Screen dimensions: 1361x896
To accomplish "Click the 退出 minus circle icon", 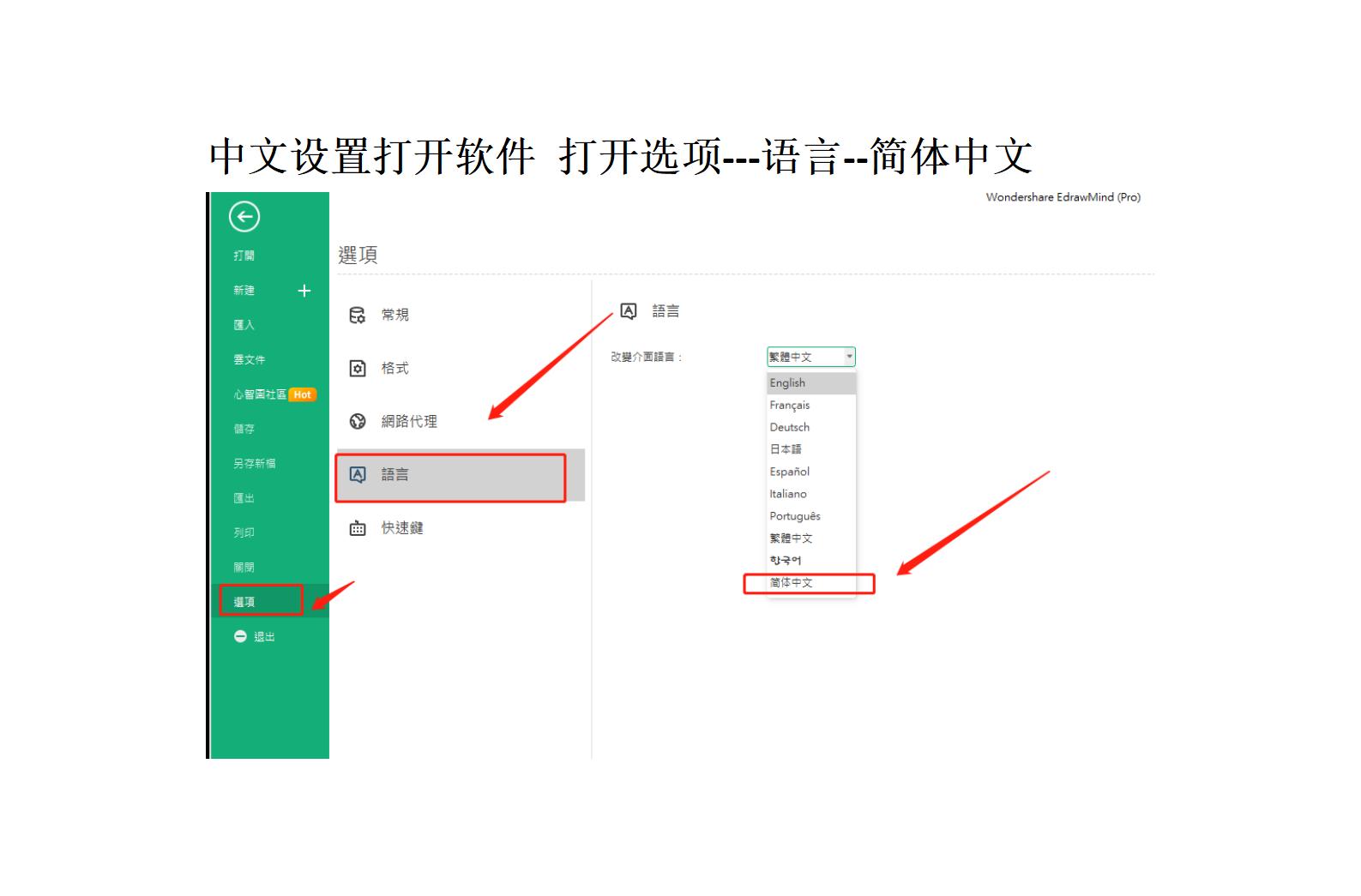I will tap(240, 636).
